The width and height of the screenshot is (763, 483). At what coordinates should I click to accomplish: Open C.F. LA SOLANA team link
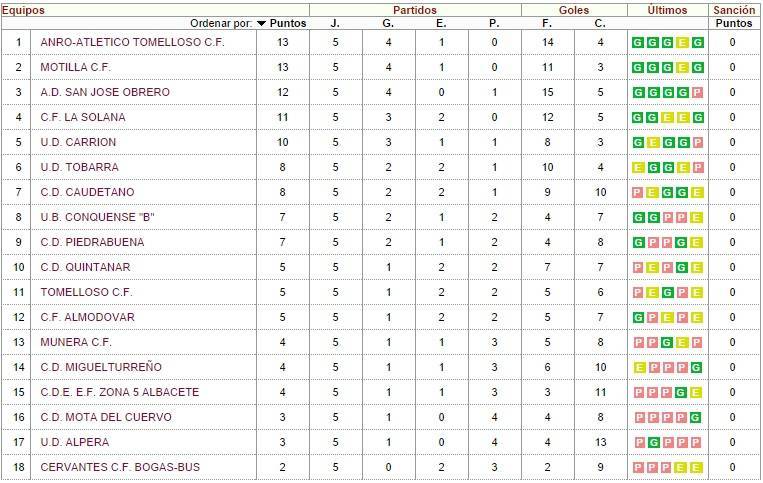click(83, 117)
